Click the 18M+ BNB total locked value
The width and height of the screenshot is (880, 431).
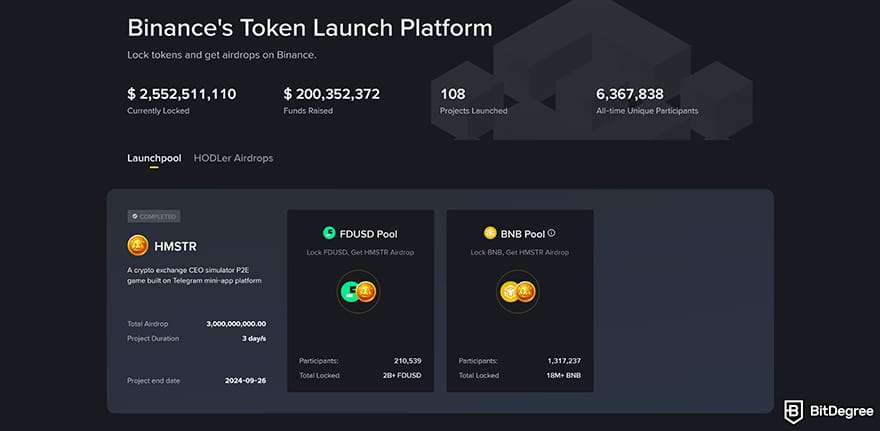click(563, 375)
